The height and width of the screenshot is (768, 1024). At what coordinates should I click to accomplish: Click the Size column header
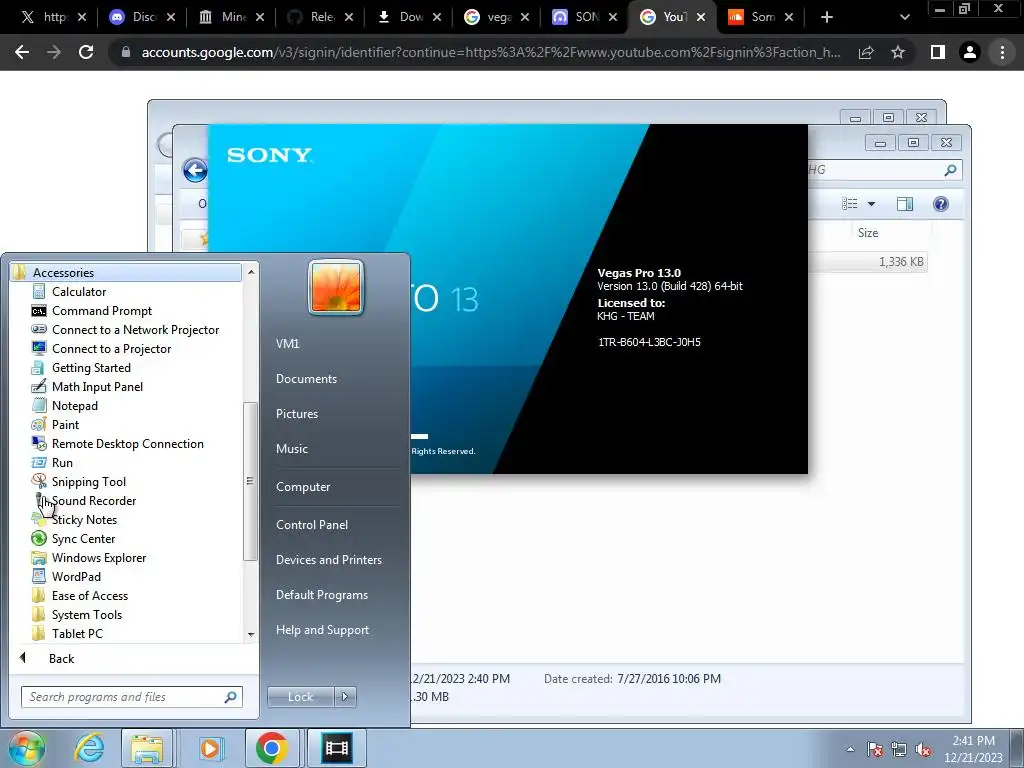pos(868,233)
